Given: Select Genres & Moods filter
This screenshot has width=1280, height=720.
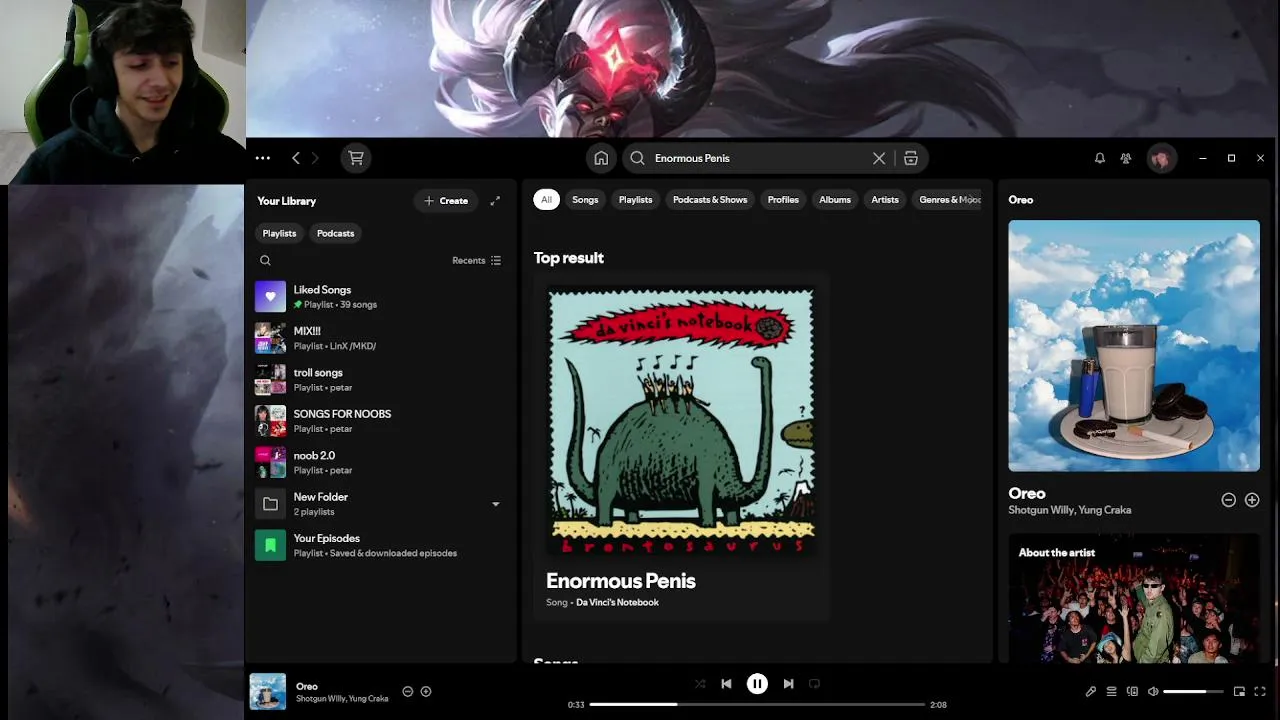Looking at the screenshot, I should click(x=948, y=200).
